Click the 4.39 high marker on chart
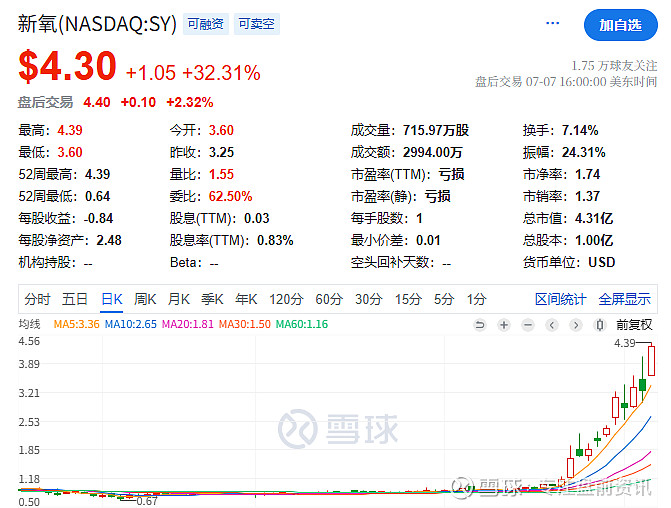The width and height of the screenshot is (671, 508). 624,343
